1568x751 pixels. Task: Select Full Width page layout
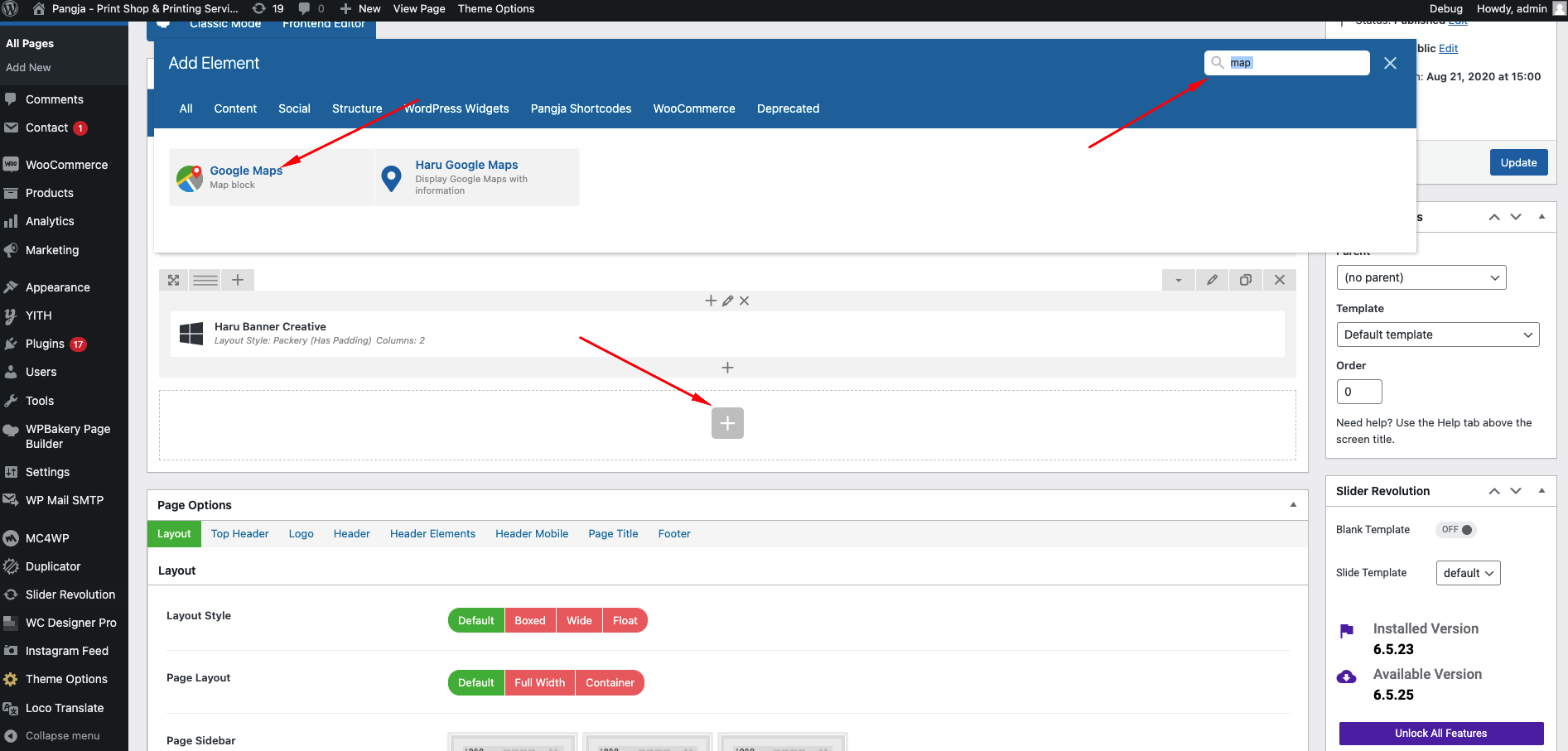coord(540,682)
